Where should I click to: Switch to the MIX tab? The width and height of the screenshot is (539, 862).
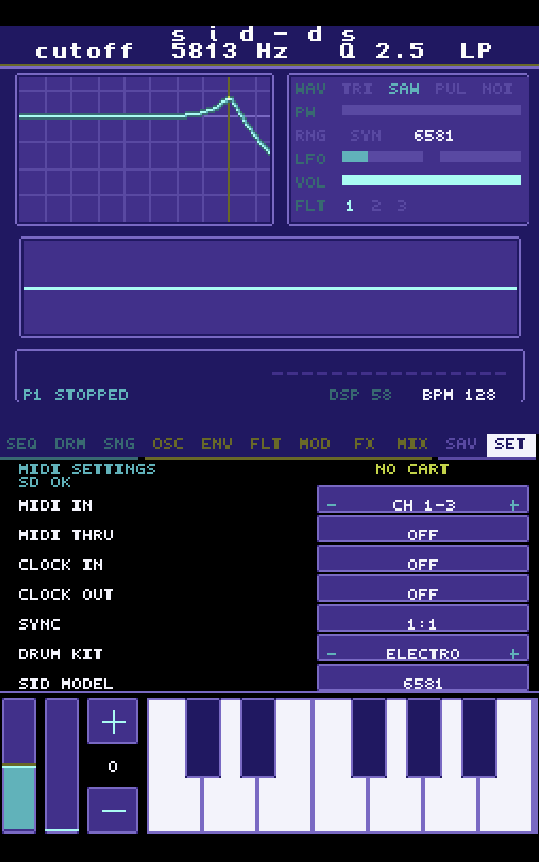point(412,444)
